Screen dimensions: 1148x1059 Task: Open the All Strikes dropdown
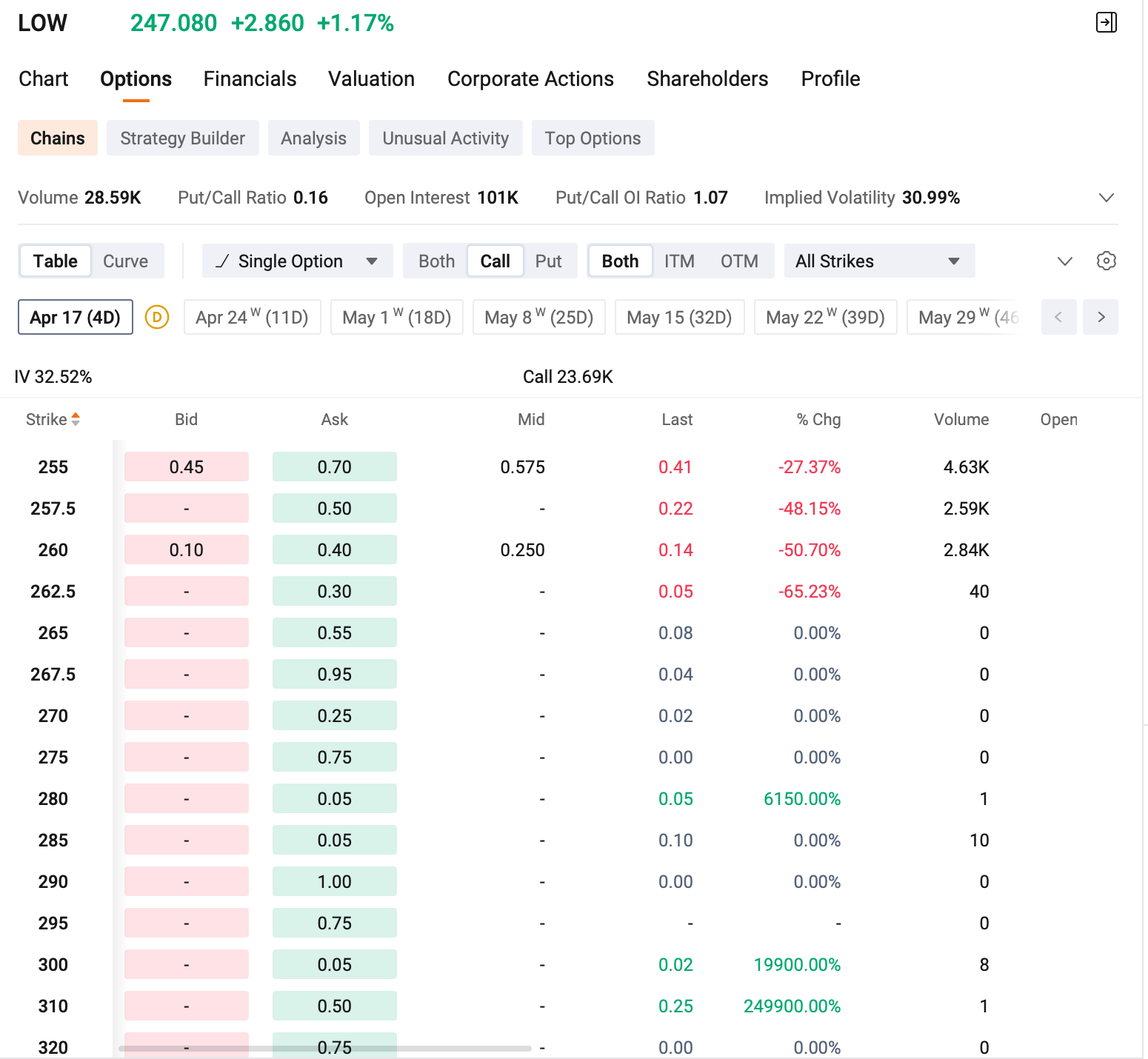coord(879,261)
